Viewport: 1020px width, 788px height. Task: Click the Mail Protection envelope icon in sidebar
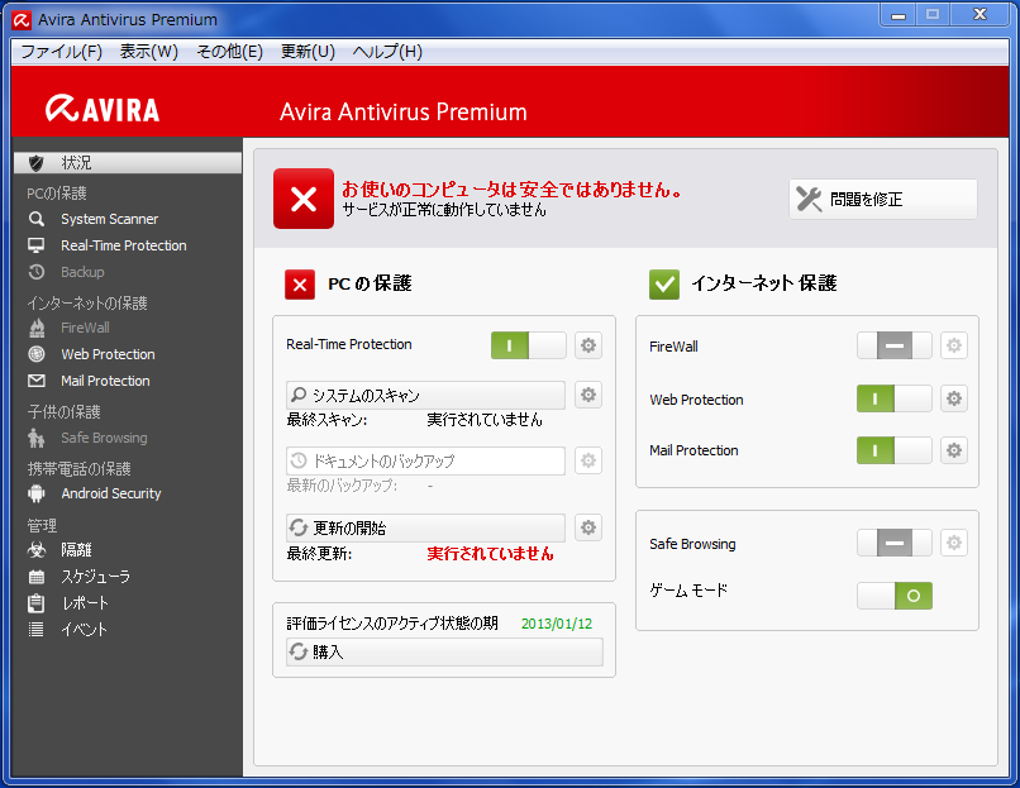[x=36, y=381]
